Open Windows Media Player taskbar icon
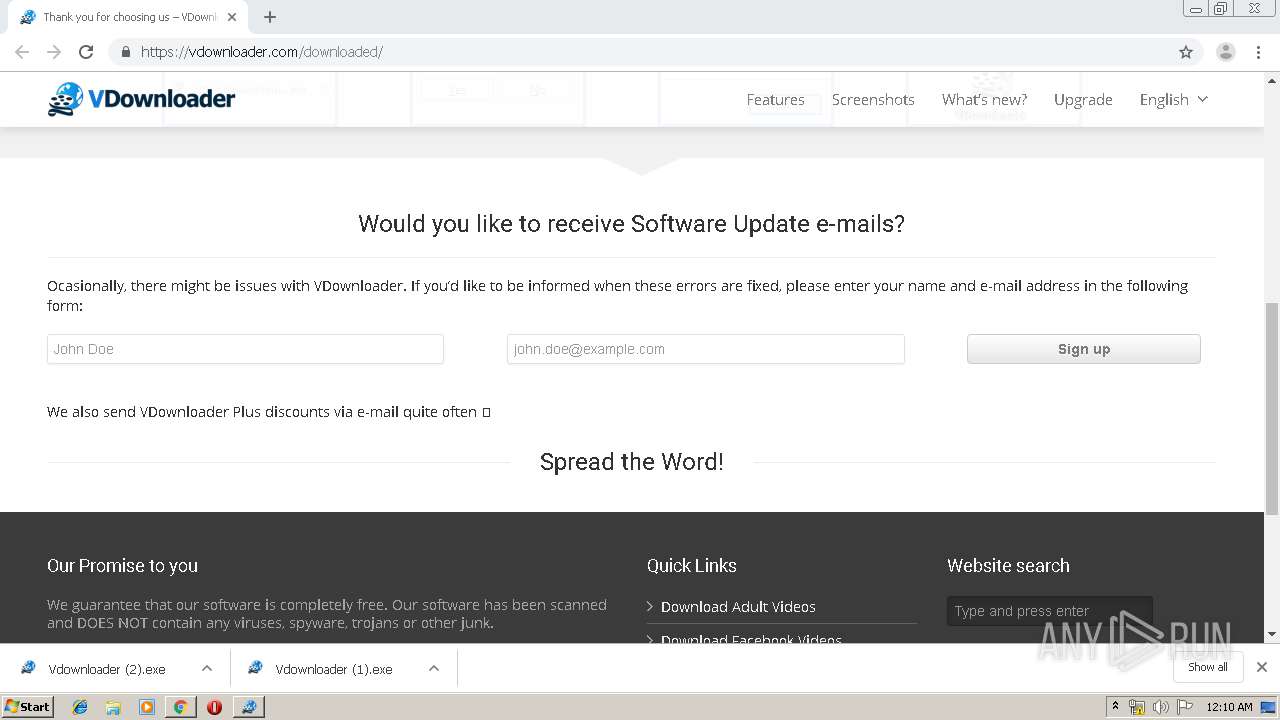 [x=147, y=707]
